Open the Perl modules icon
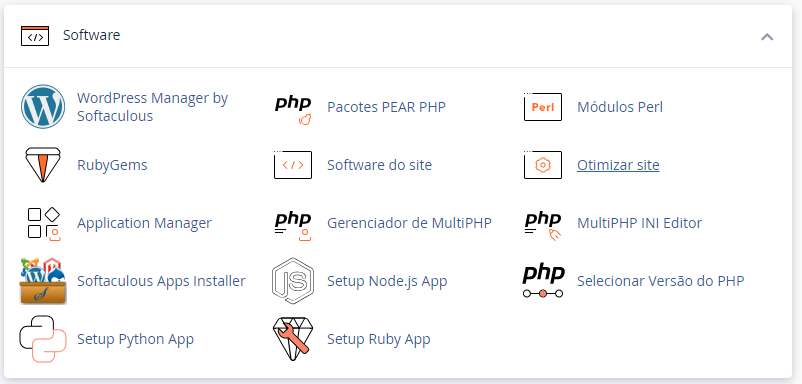This screenshot has width=802, height=384. pyautogui.click(x=543, y=107)
